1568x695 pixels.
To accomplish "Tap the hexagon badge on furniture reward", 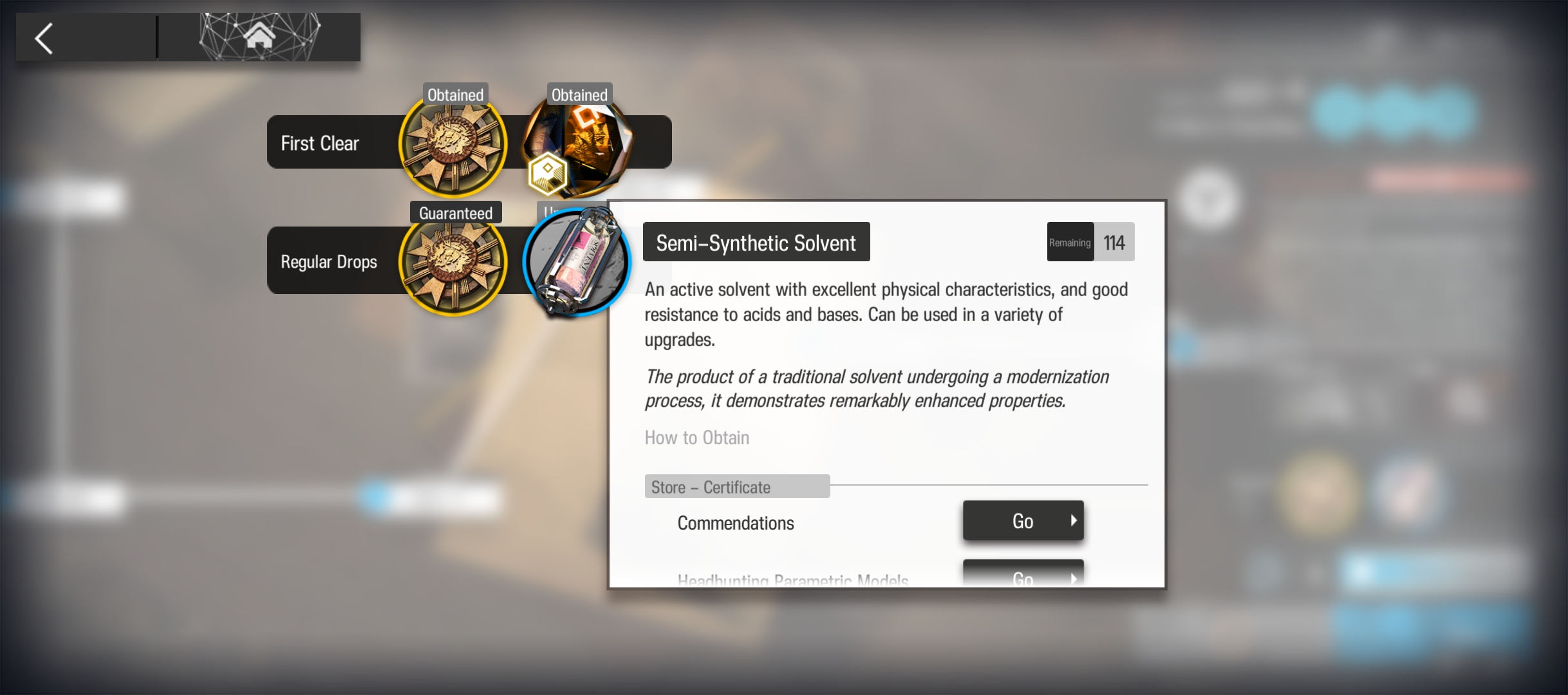I will [x=547, y=173].
